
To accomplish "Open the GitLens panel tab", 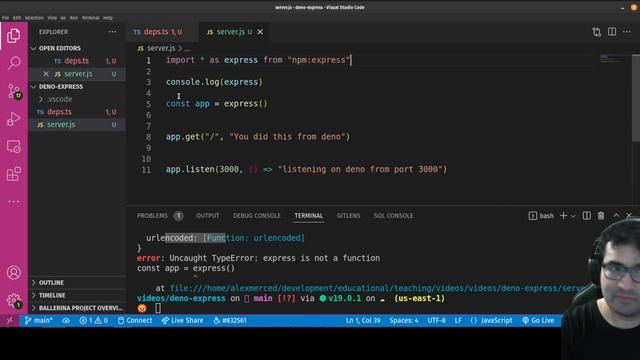I will (348, 216).
